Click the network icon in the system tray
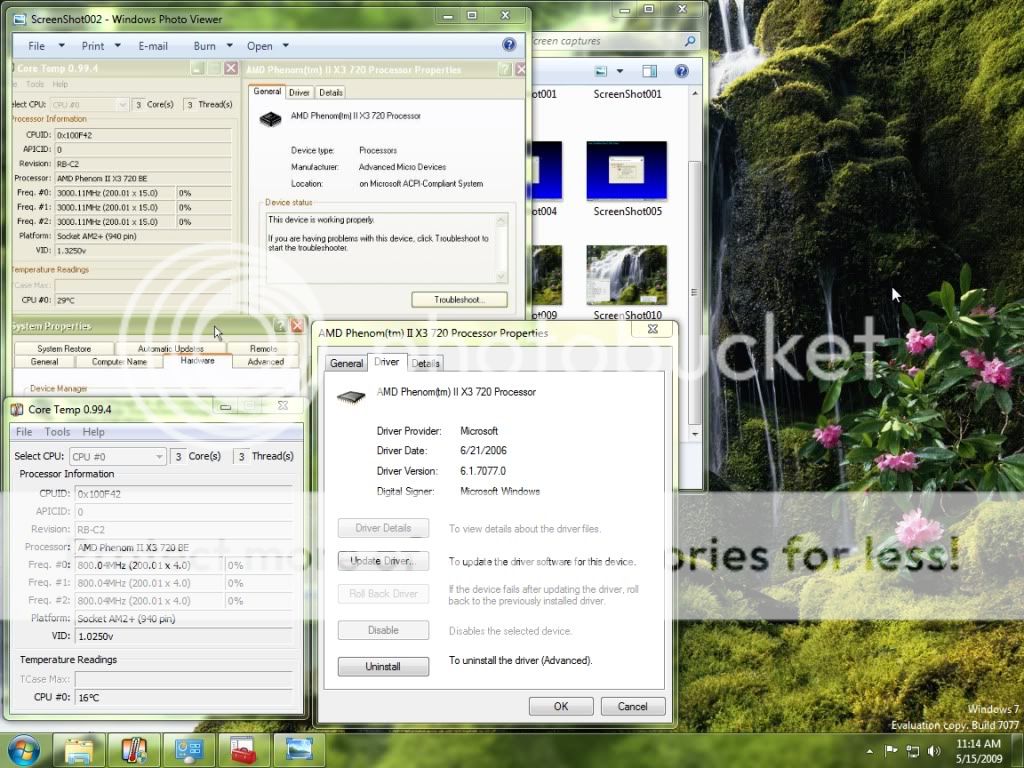 [911, 750]
